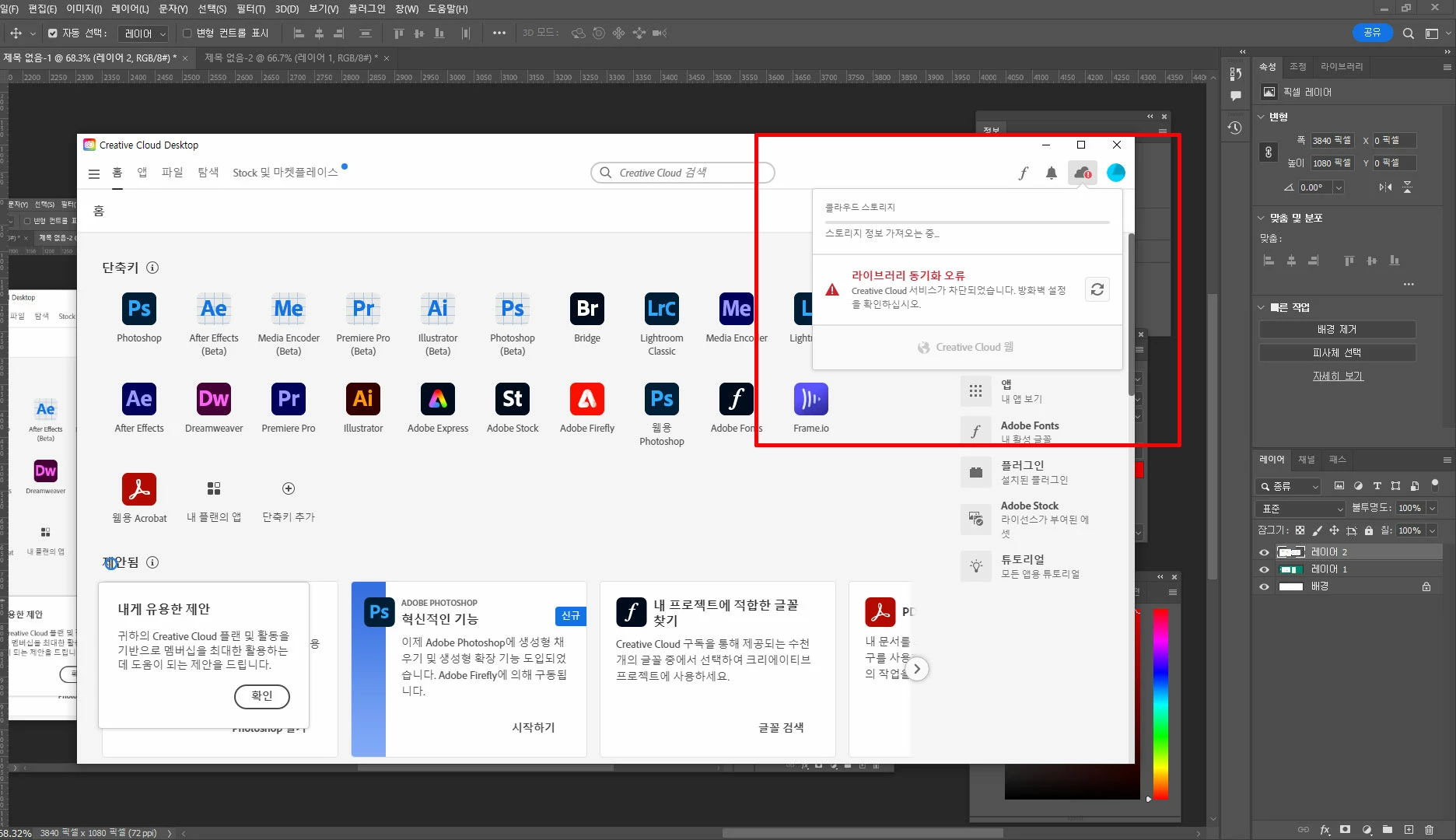Open Creative Cloud notifications bell
The image size is (1456, 840).
1052,173
